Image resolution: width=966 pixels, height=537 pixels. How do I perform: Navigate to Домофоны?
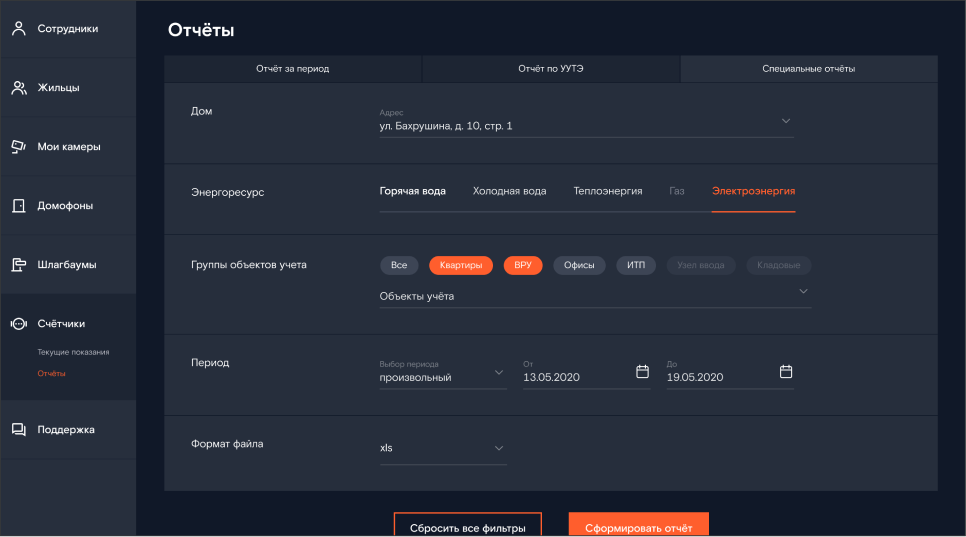pyautogui.click(x=68, y=206)
